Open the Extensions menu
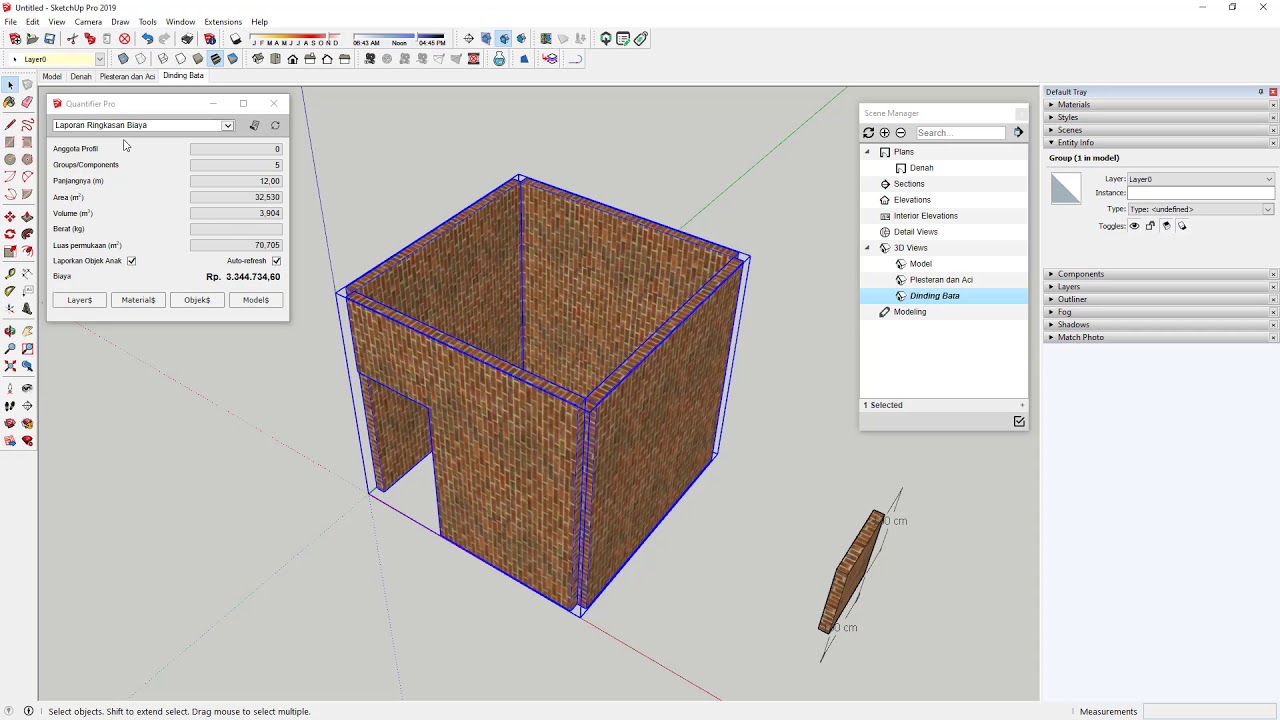This screenshot has height=720, width=1280. tap(222, 22)
